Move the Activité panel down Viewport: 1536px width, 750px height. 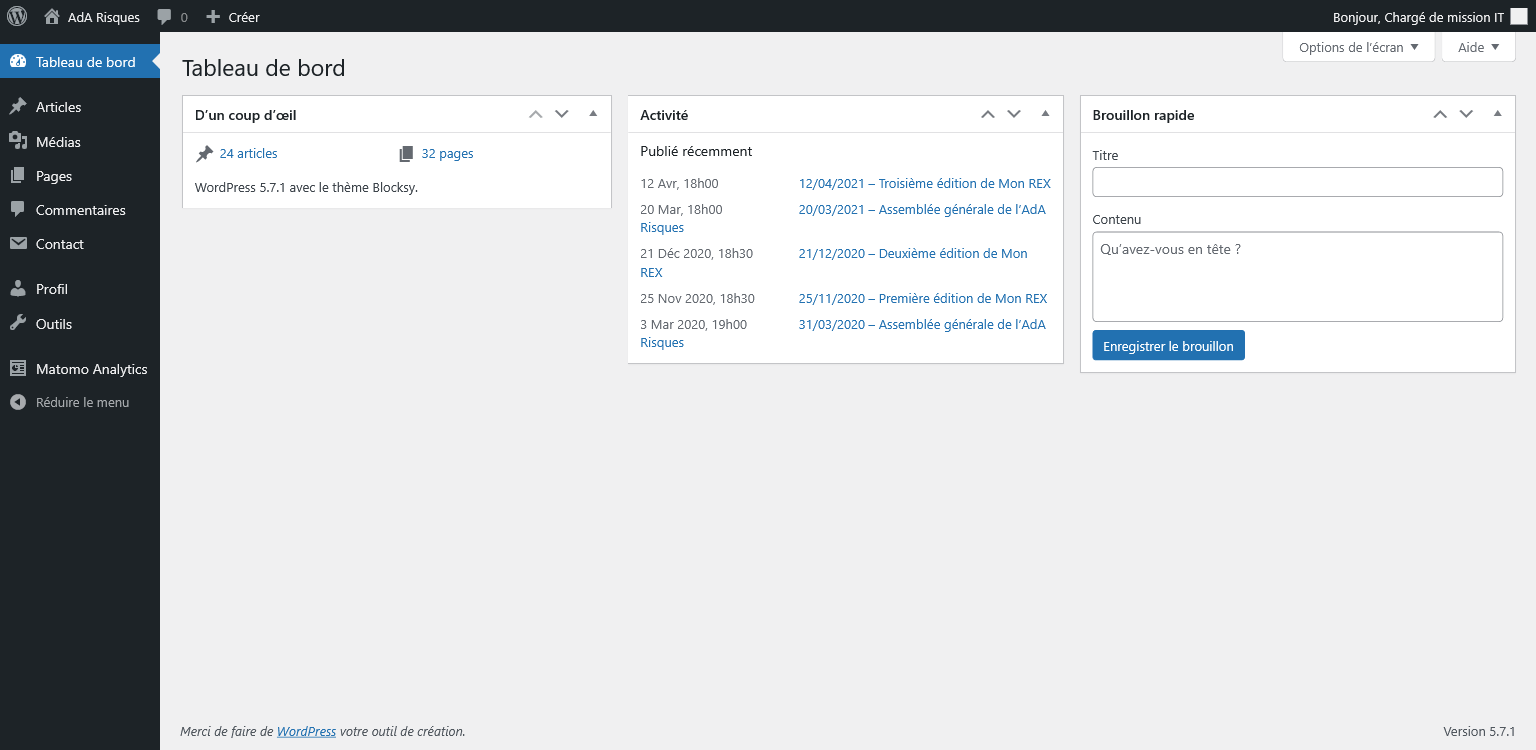click(x=1014, y=114)
